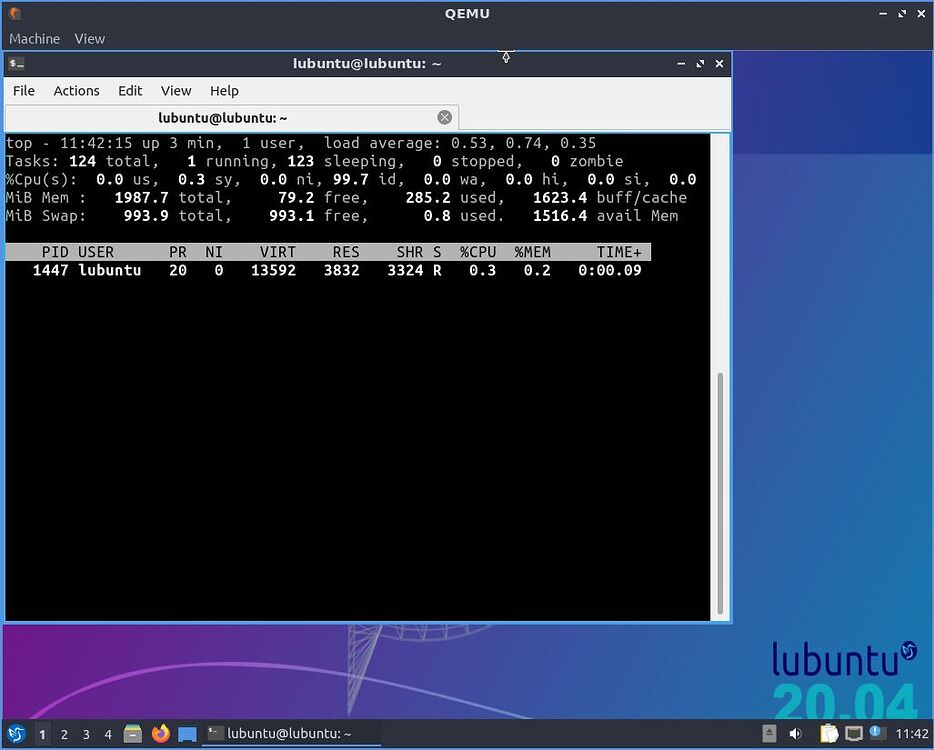Click the VIRT column header
The height and width of the screenshot is (750, 934).
pyautogui.click(x=278, y=252)
